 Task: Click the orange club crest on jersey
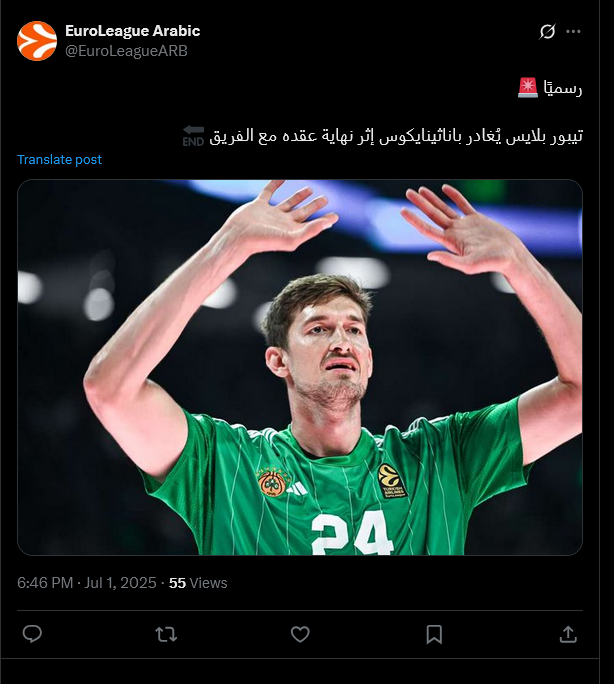[x=273, y=482]
